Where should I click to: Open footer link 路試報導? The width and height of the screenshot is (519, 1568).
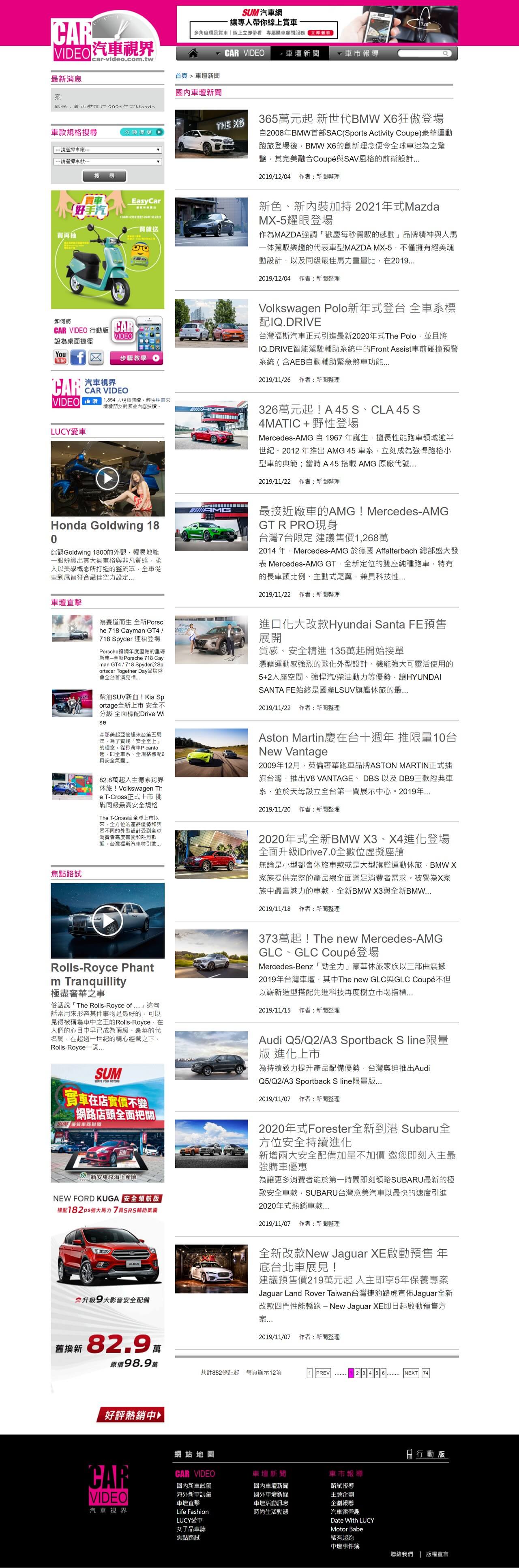pos(342,1485)
